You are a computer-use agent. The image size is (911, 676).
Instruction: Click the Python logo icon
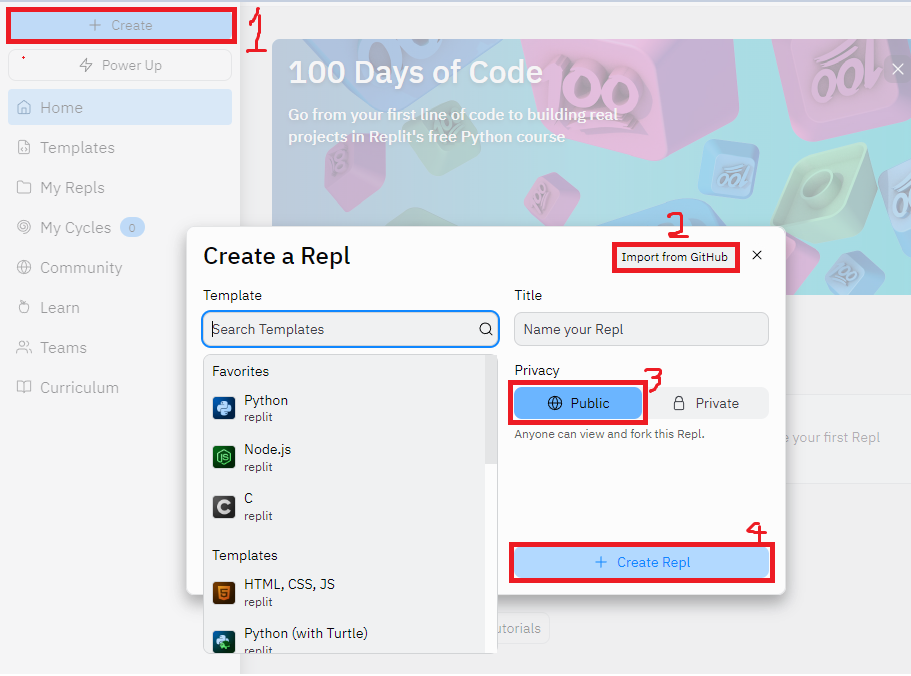[224, 408]
